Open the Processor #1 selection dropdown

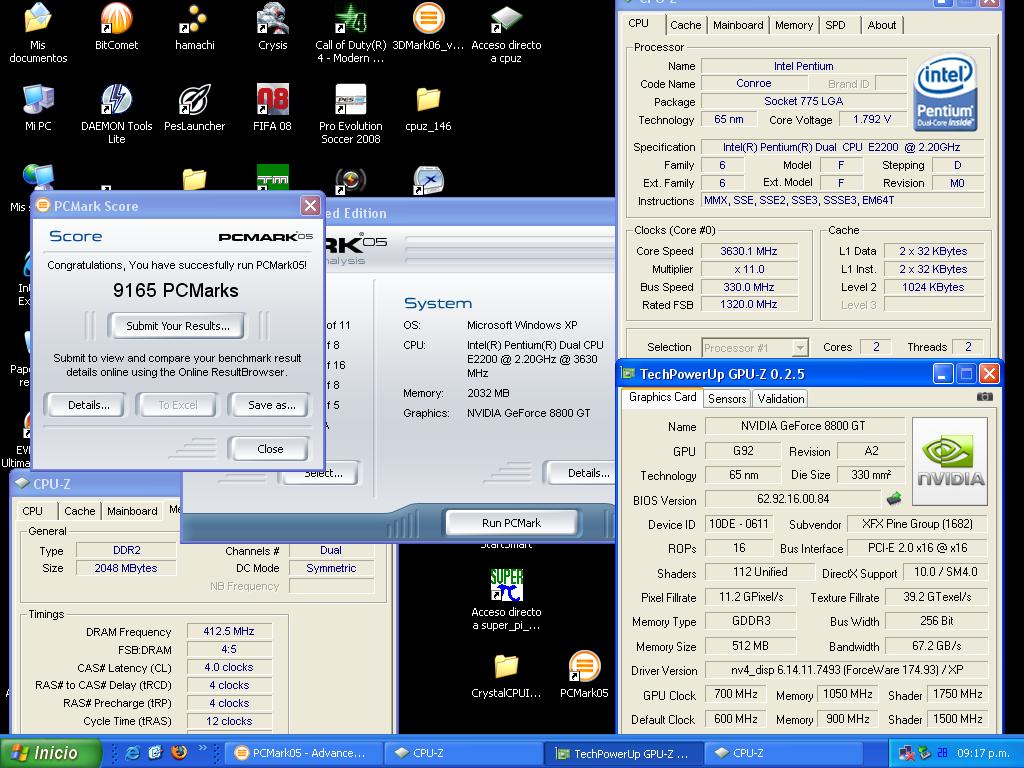point(755,347)
